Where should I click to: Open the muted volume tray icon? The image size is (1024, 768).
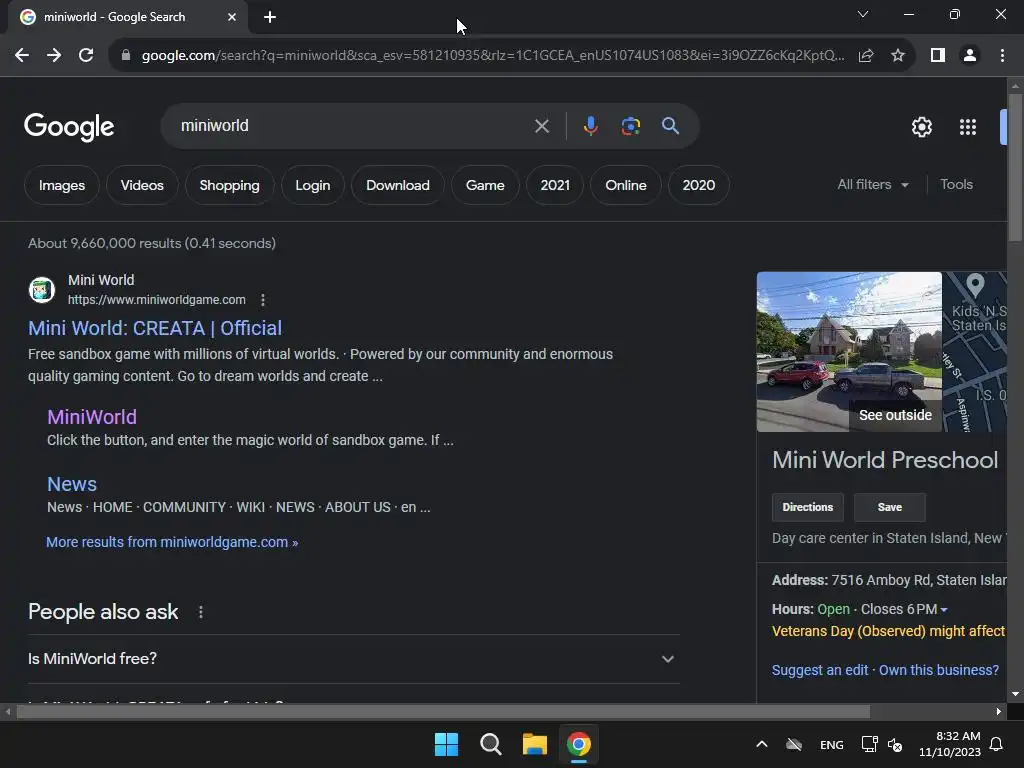[895, 744]
